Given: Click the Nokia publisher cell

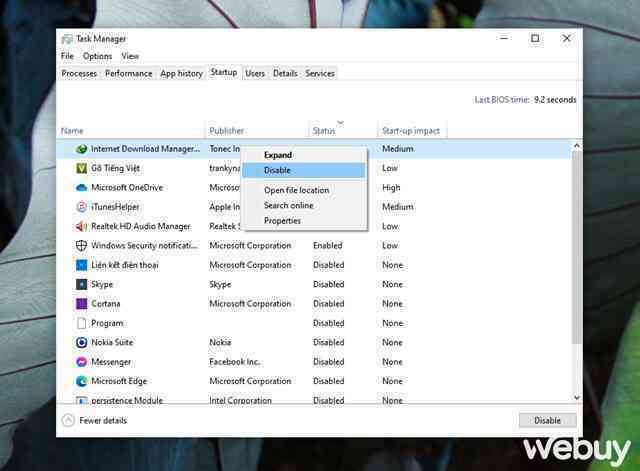Looking at the screenshot, I should tap(220, 342).
